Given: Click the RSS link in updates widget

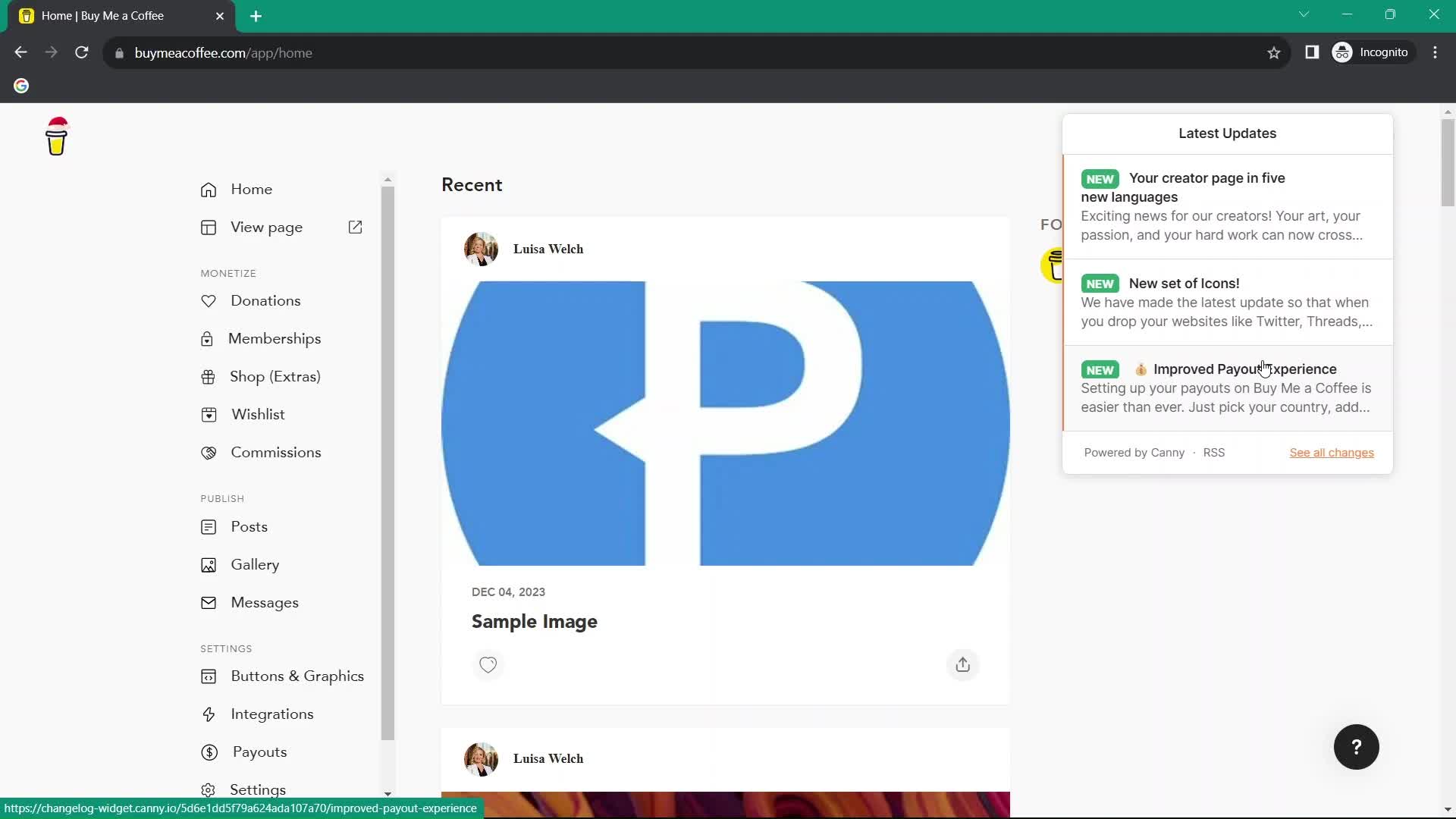Looking at the screenshot, I should point(1213,453).
